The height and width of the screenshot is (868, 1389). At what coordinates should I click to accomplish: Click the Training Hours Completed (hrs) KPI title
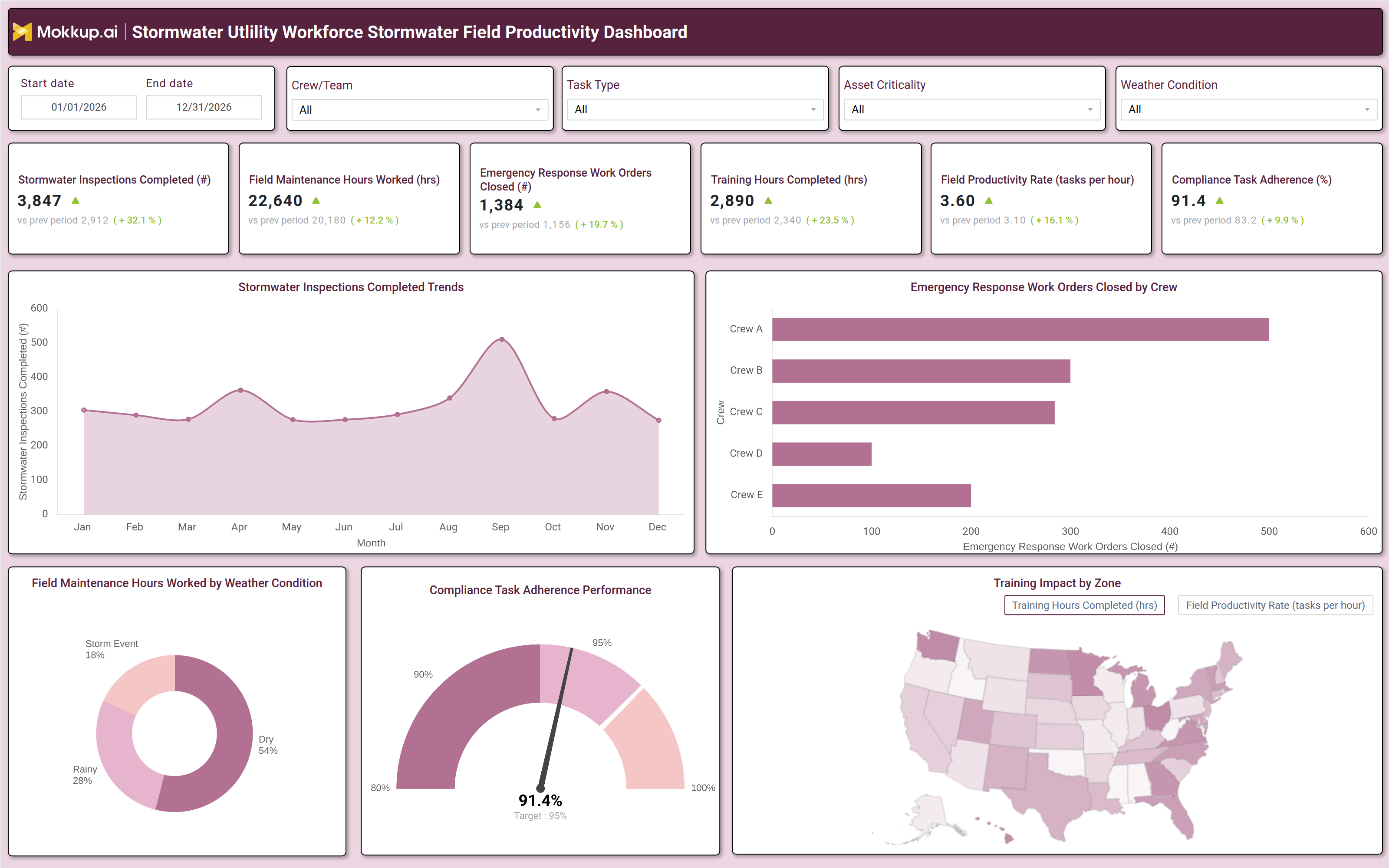[789, 180]
